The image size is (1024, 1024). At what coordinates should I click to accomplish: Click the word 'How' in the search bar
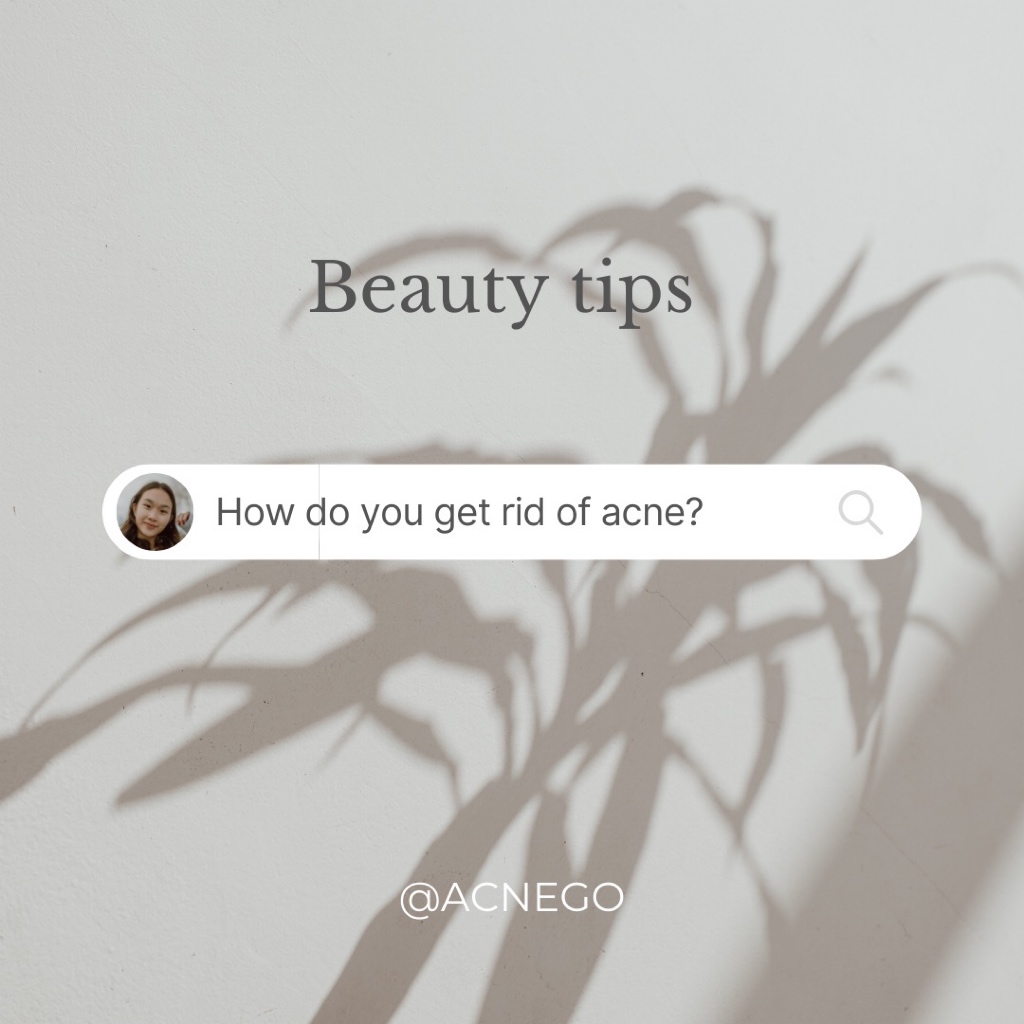point(255,512)
